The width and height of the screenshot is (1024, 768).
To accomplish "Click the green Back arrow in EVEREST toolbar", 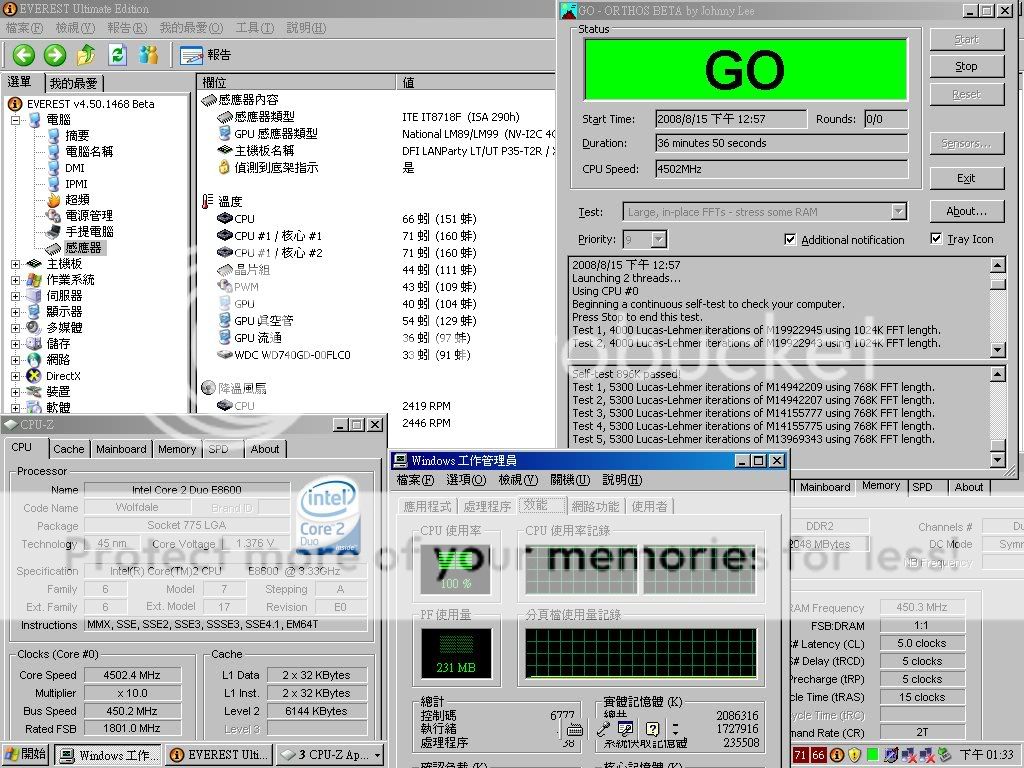I will pos(23,55).
